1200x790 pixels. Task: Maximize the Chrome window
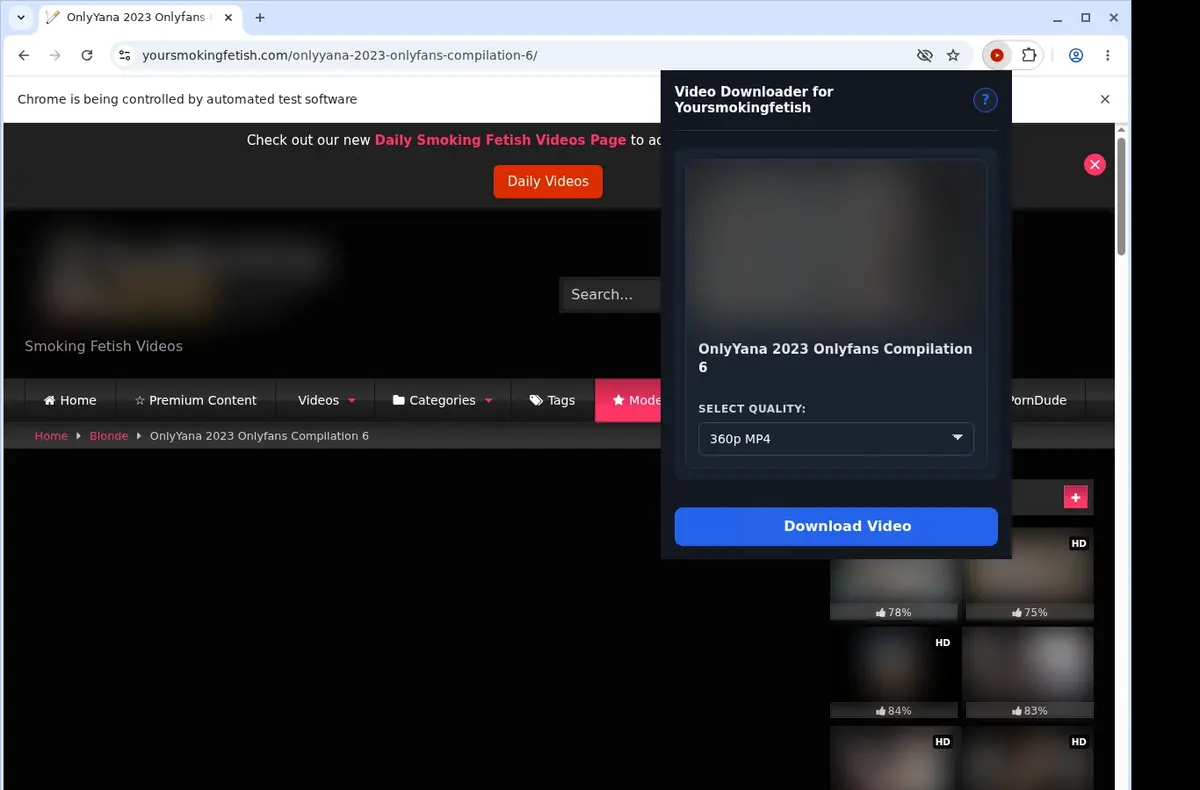click(x=1086, y=17)
